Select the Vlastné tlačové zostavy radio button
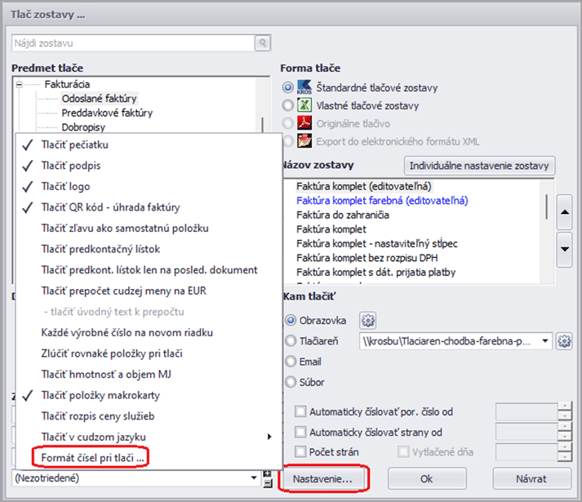This screenshot has height=502, width=582. 288,105
